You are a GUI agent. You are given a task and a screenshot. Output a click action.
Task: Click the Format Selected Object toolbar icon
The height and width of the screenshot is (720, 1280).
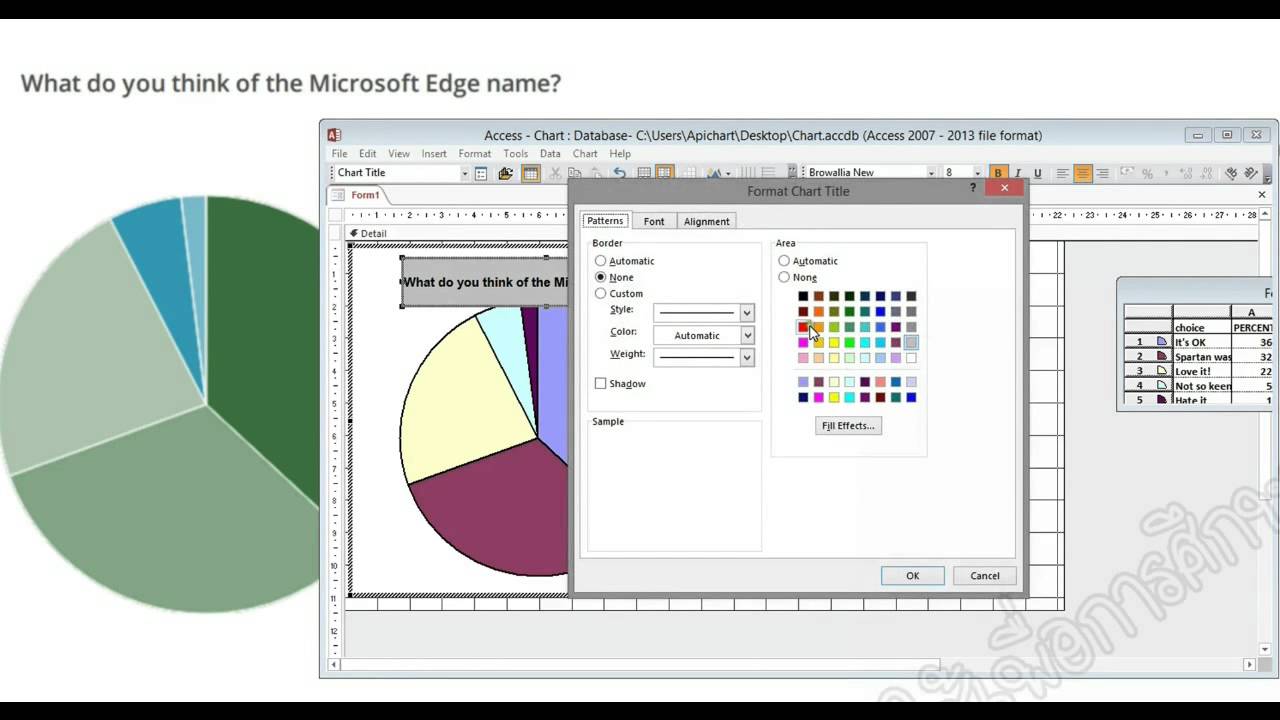(481, 173)
